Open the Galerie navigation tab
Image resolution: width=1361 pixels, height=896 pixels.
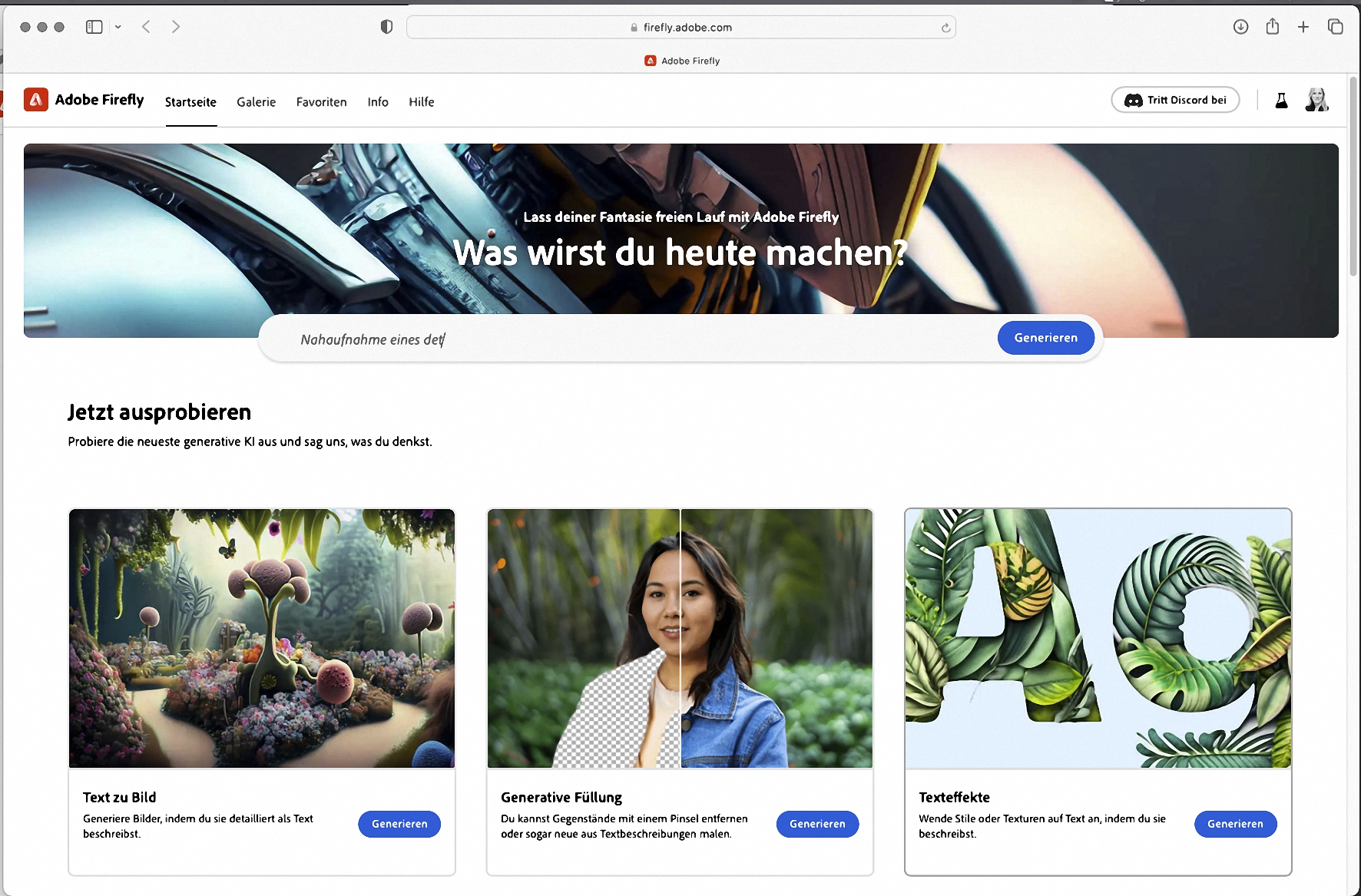point(256,102)
